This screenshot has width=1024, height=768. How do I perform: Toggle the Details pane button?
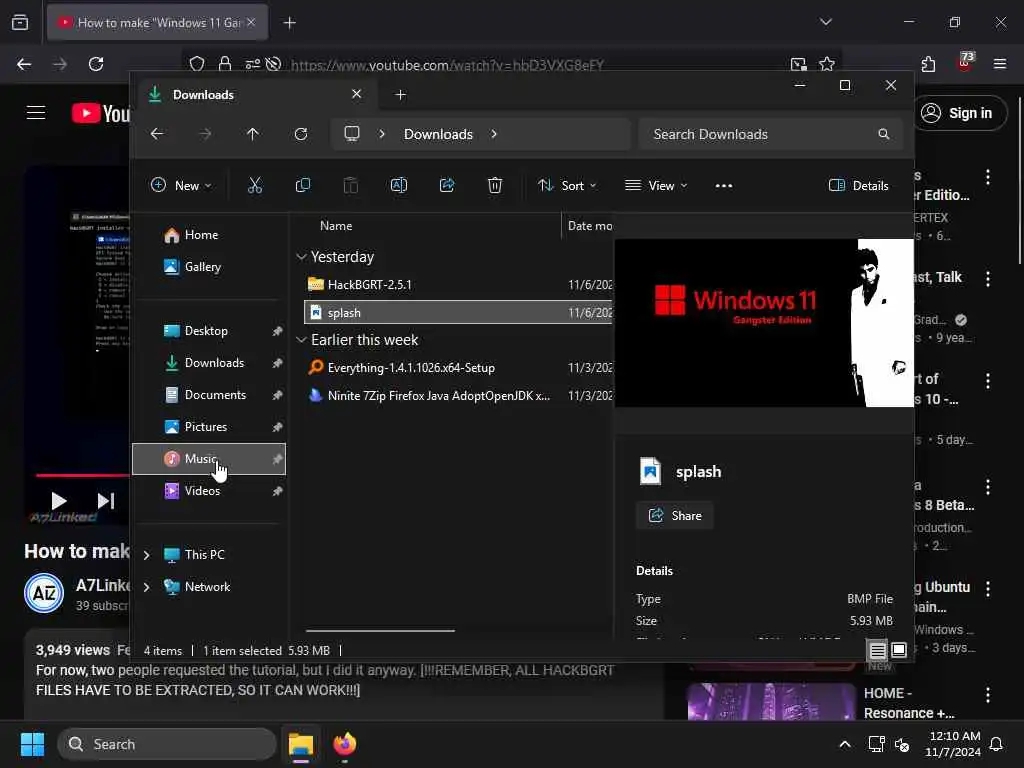[x=858, y=185]
